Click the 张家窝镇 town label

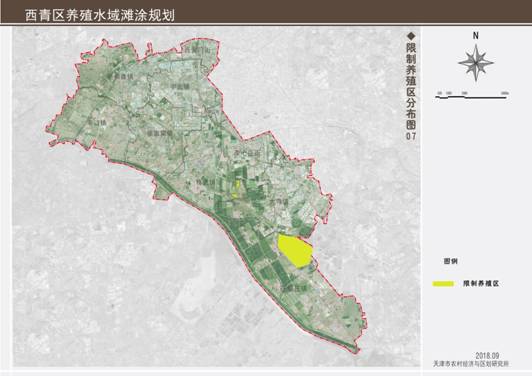tap(160, 133)
